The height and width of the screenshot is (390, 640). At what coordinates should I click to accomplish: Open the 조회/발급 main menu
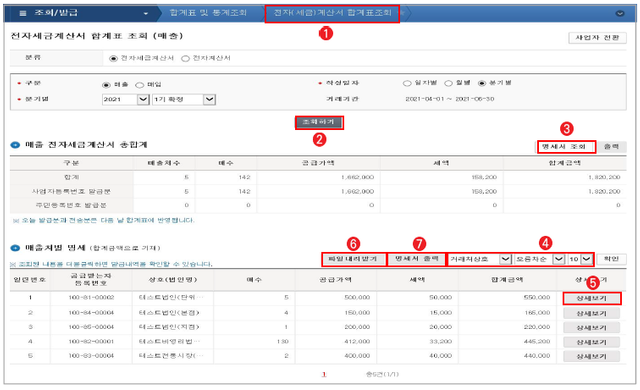[x=56, y=13]
